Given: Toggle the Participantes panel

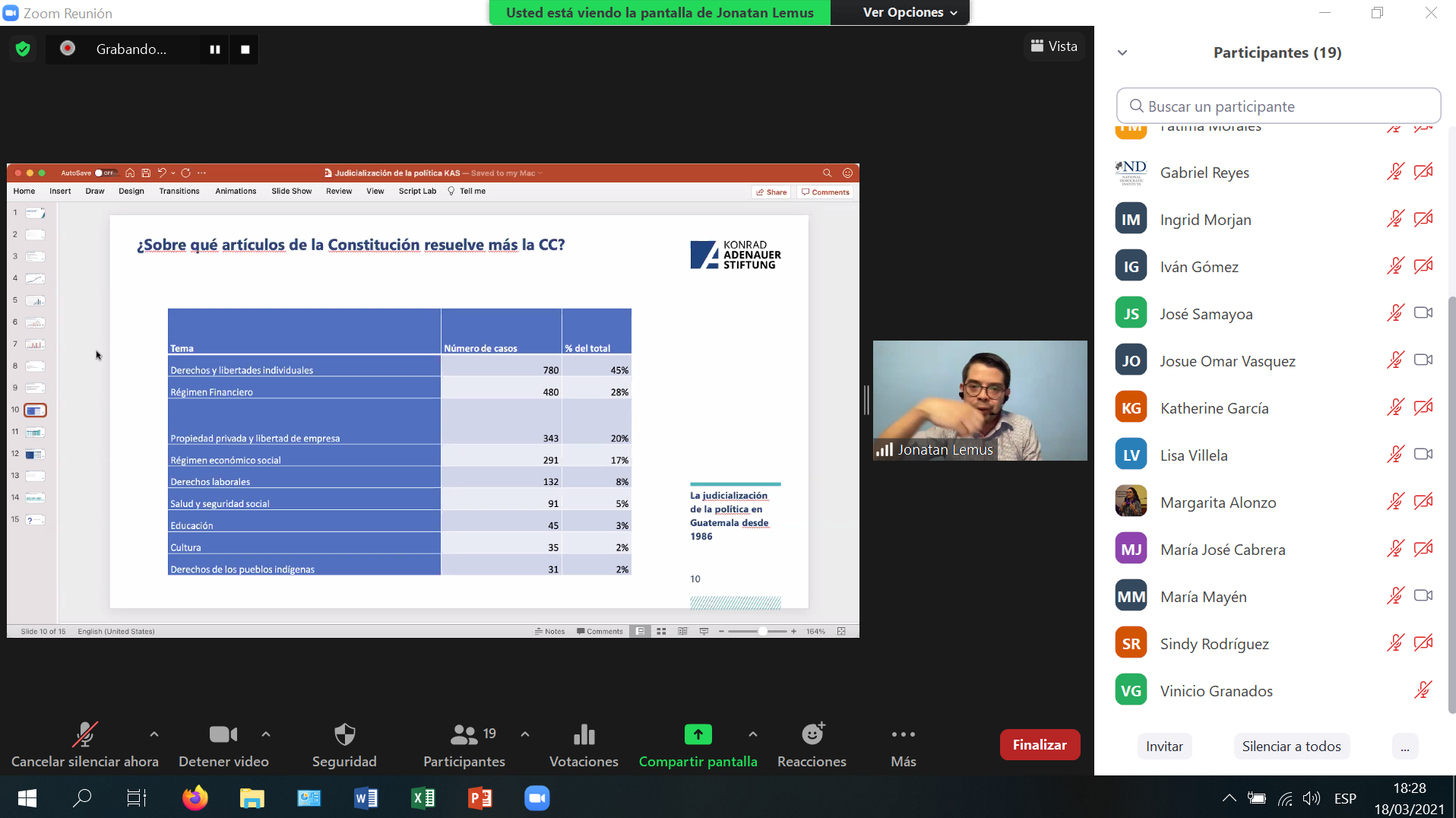Looking at the screenshot, I should (464, 734).
